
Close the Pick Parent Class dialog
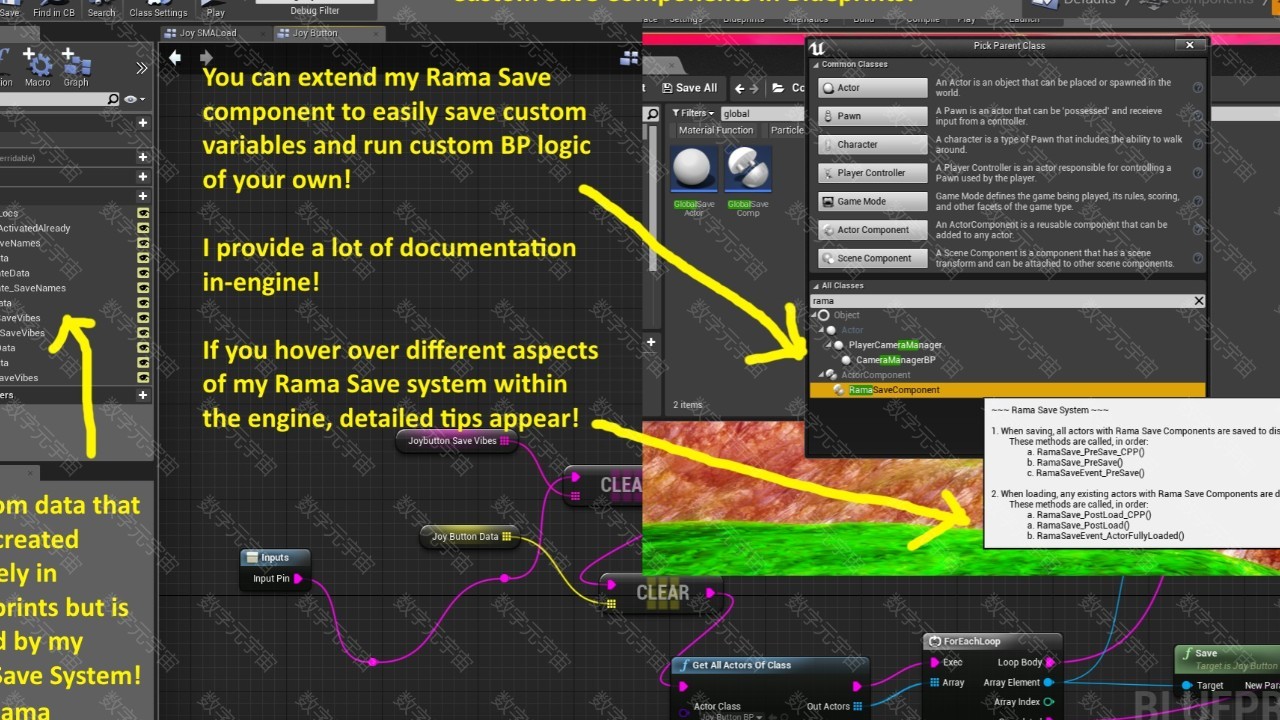point(1190,45)
